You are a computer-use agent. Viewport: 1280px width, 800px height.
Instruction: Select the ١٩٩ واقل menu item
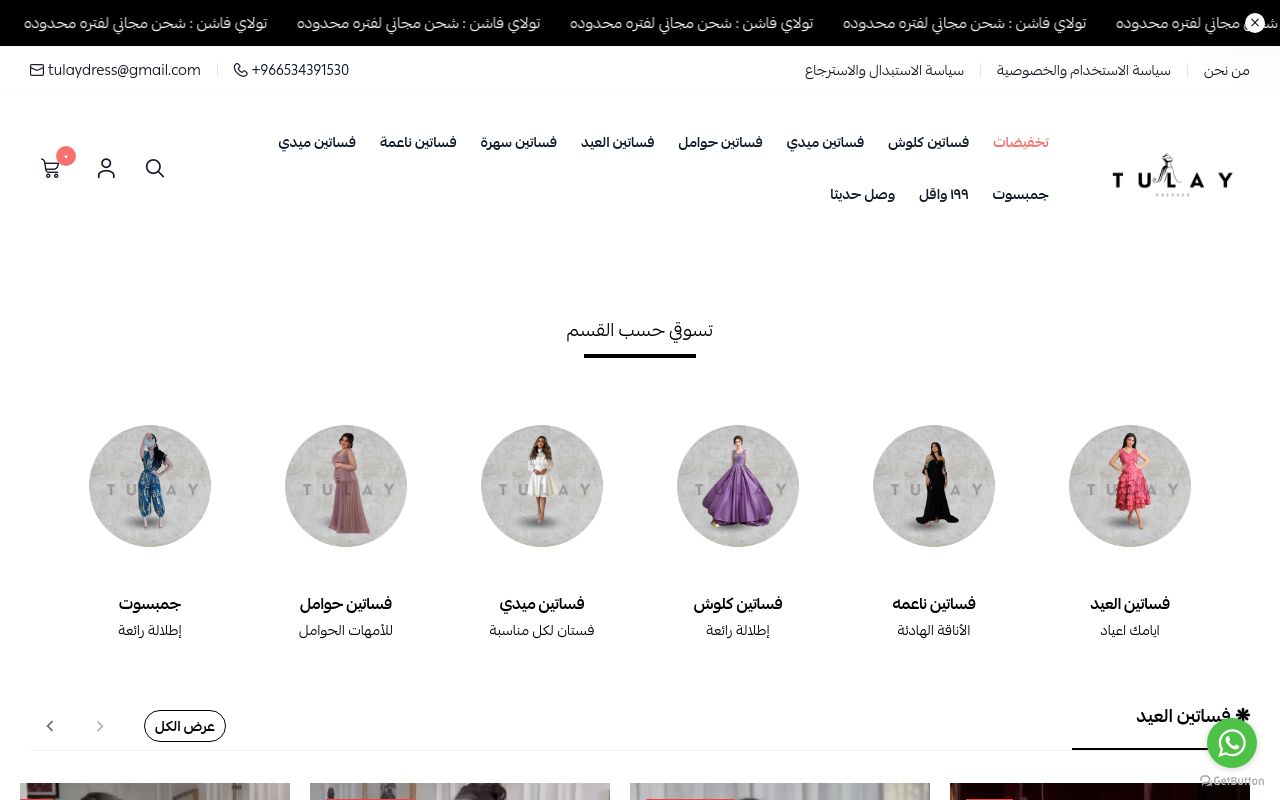coord(943,194)
